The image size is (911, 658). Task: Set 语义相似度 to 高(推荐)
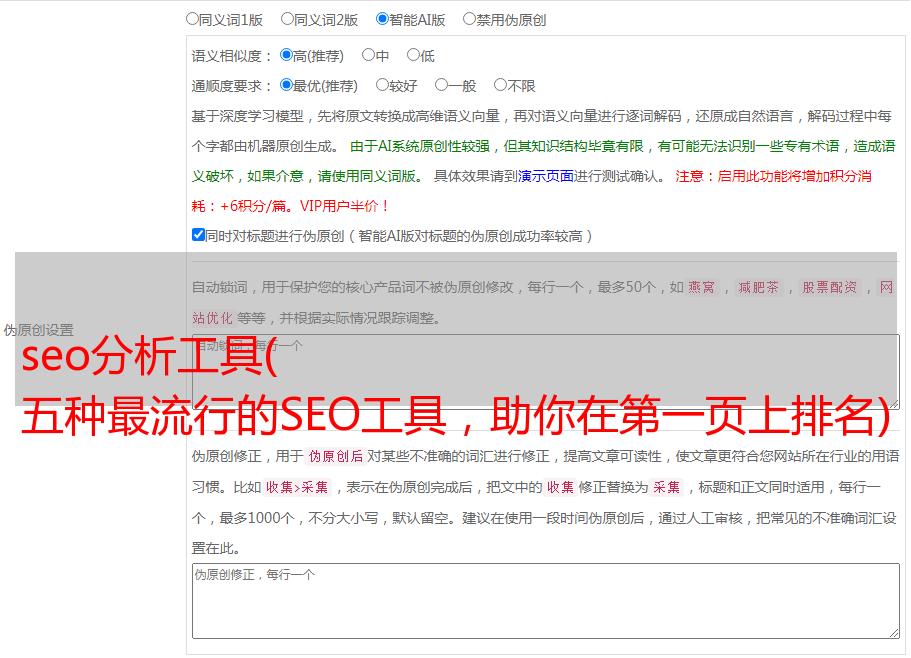pos(286,55)
